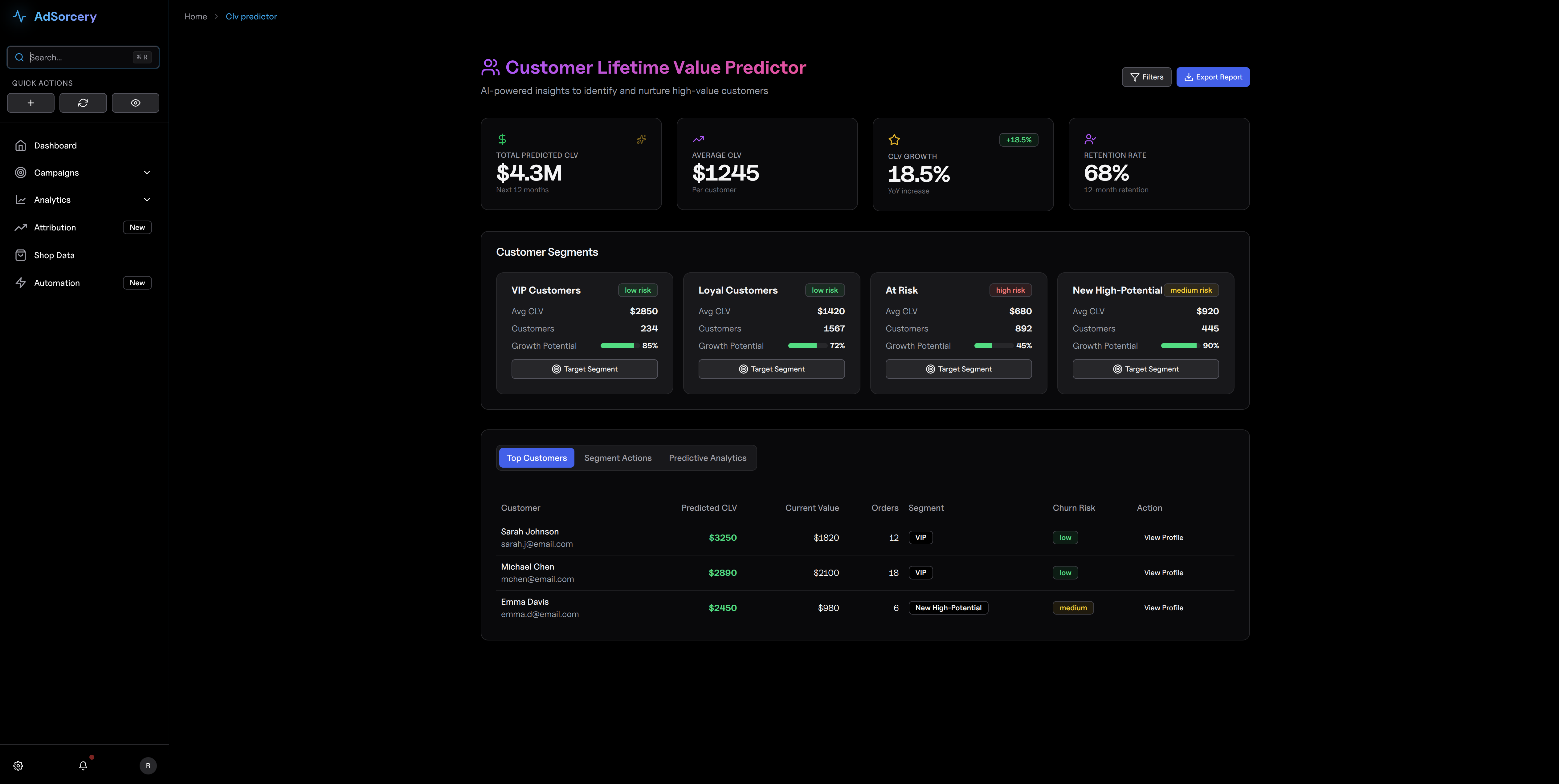Click the New badge next to Attribution

137,227
